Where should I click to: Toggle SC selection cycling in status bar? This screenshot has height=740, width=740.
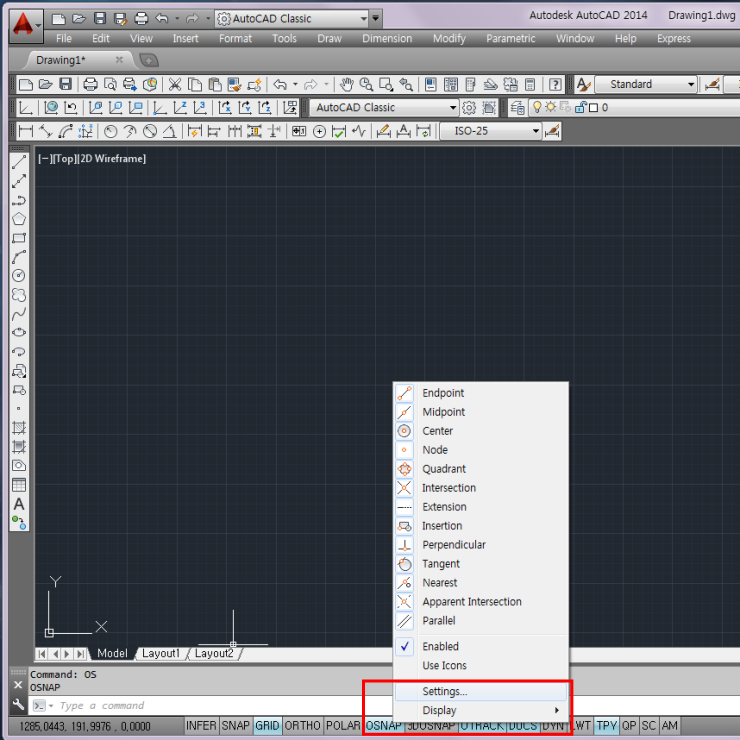point(648,725)
